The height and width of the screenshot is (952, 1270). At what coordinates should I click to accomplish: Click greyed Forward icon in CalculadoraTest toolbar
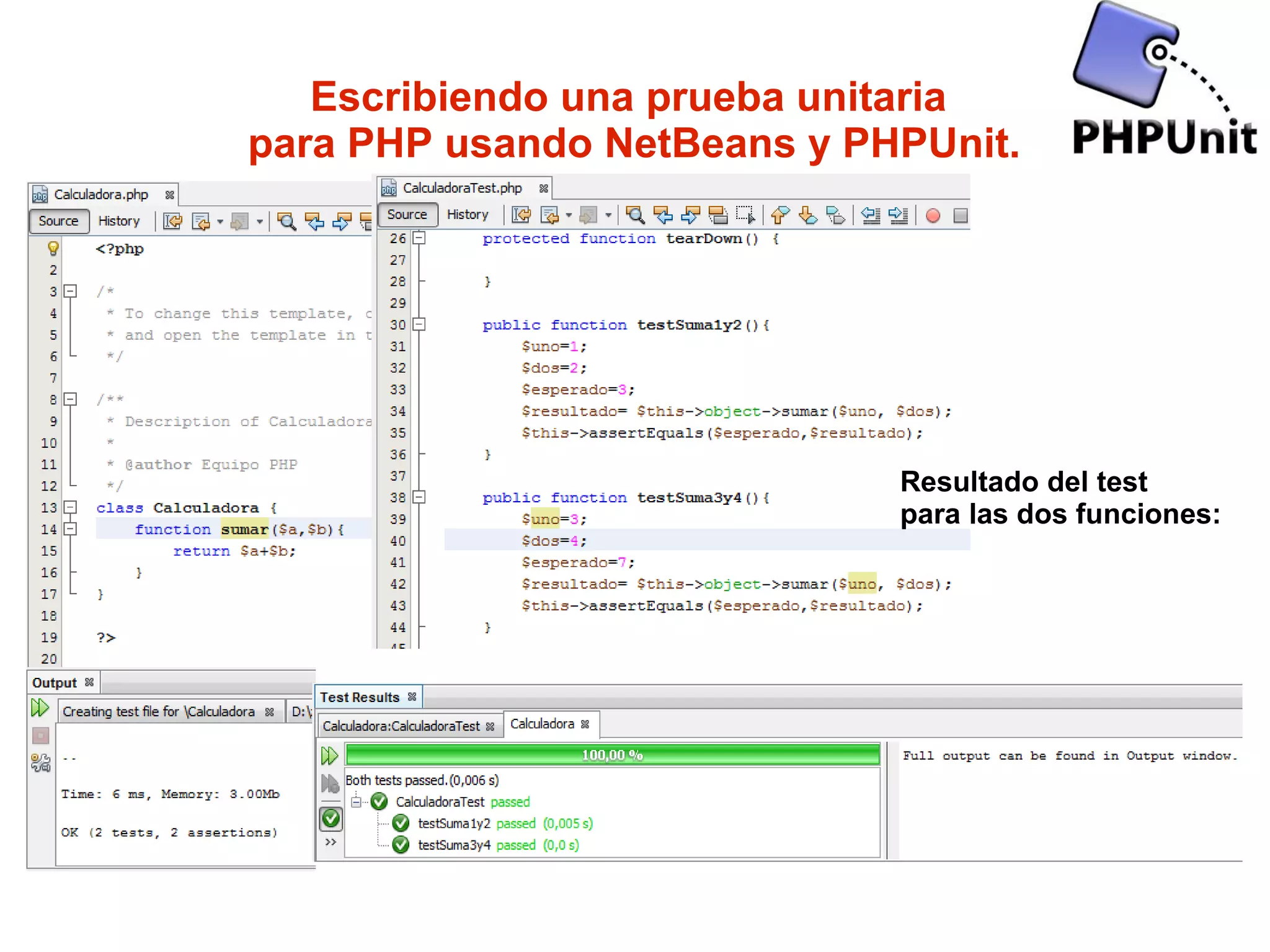coord(588,215)
